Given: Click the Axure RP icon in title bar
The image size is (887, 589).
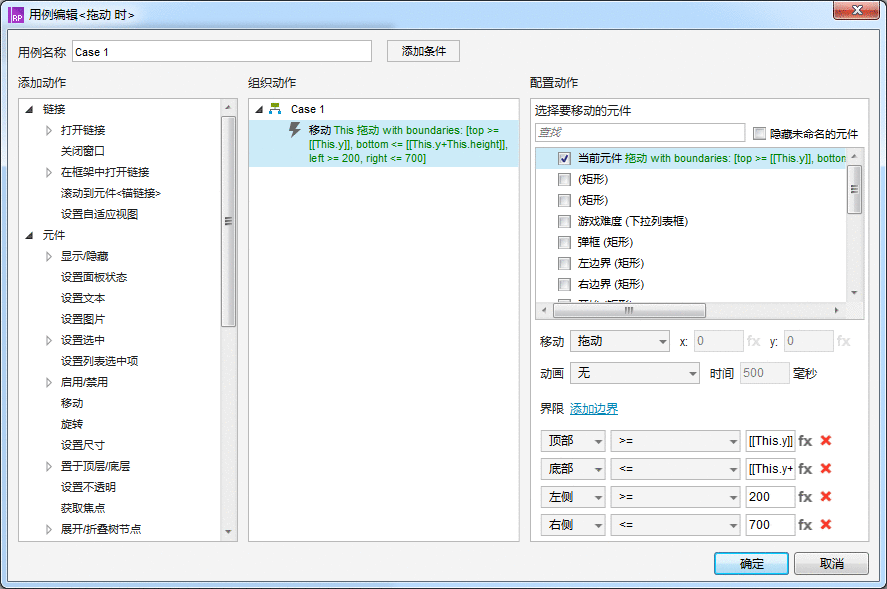Looking at the screenshot, I should pos(16,15).
